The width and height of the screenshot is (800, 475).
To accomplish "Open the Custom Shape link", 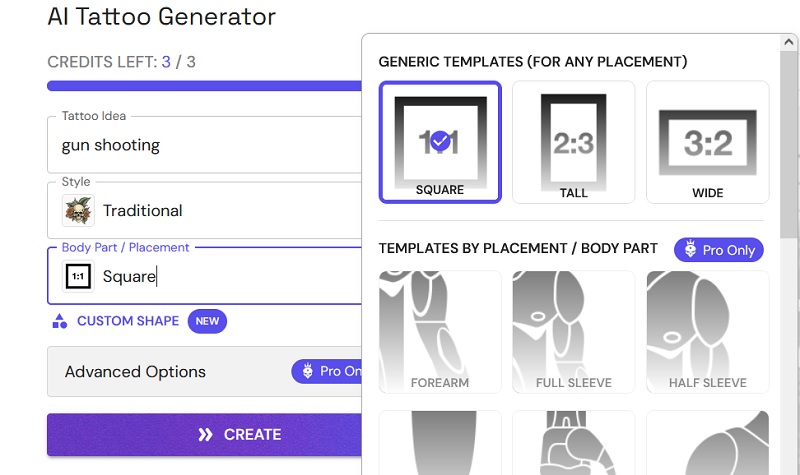I will tap(128, 321).
